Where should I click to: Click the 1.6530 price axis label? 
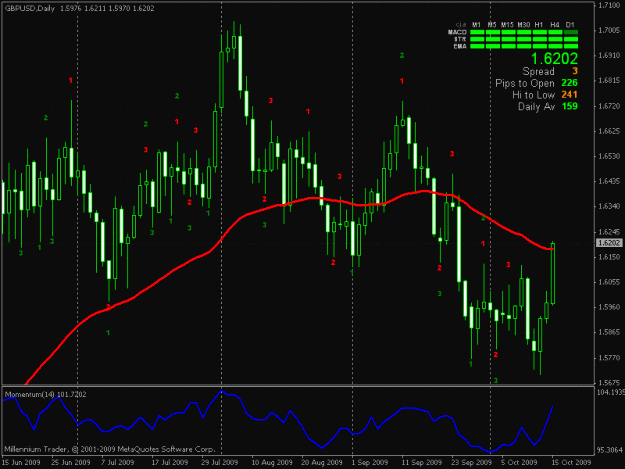click(609, 156)
